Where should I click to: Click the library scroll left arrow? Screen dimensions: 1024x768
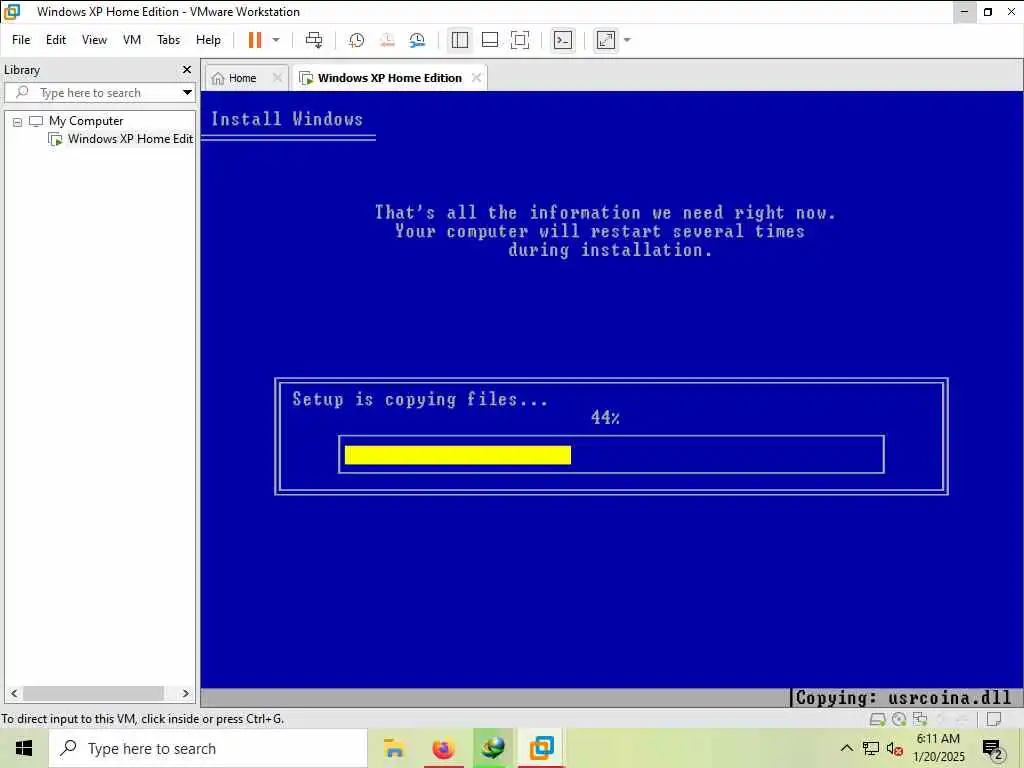[x=14, y=693]
